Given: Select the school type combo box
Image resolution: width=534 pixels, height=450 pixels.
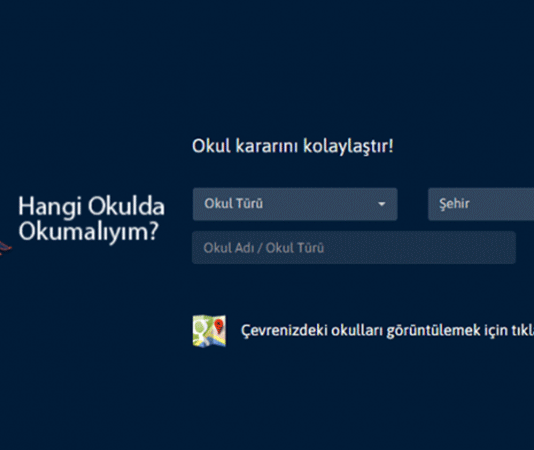Looking at the screenshot, I should 295,204.
